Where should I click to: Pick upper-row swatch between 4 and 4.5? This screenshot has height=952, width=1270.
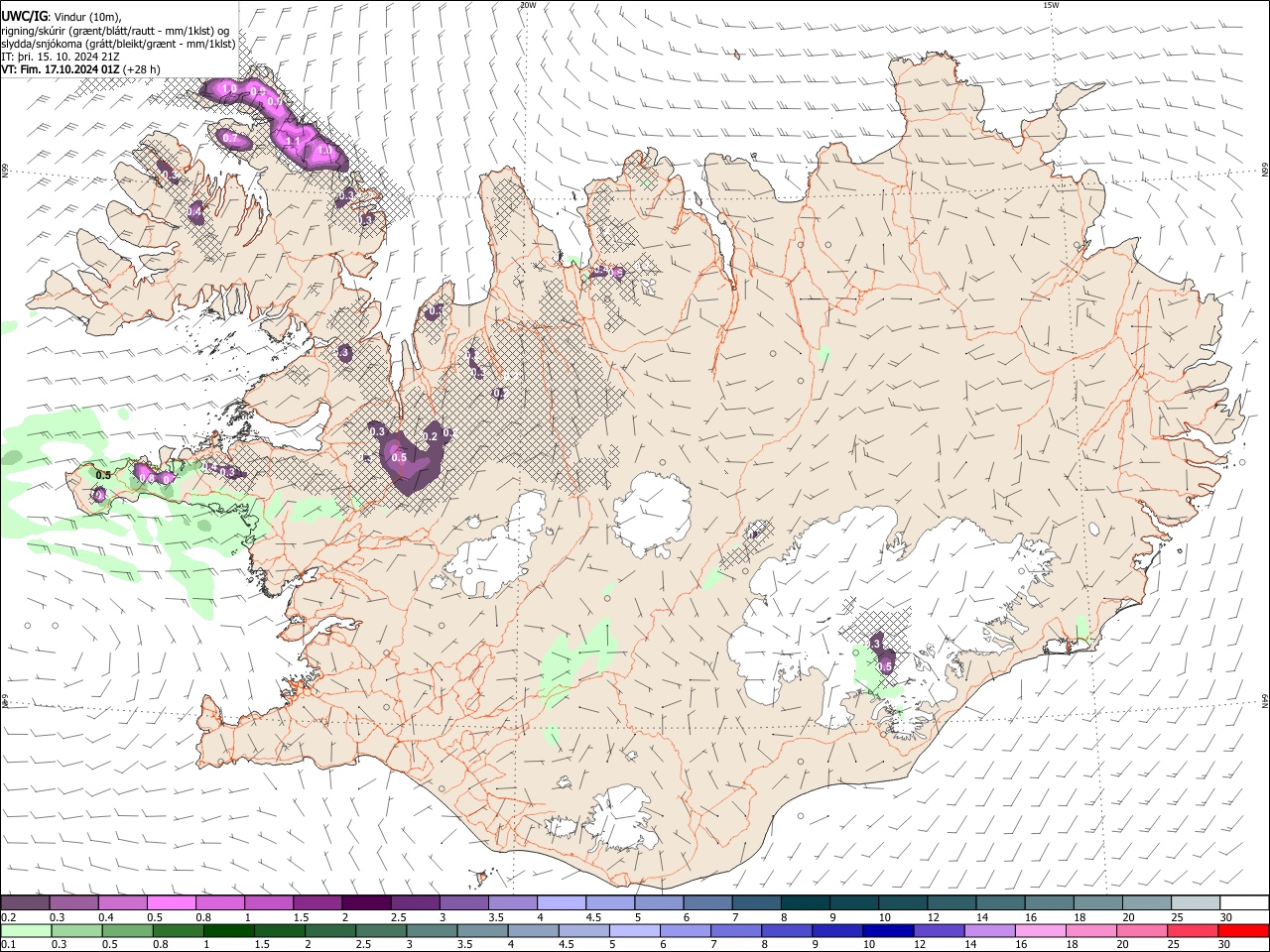click(562, 902)
